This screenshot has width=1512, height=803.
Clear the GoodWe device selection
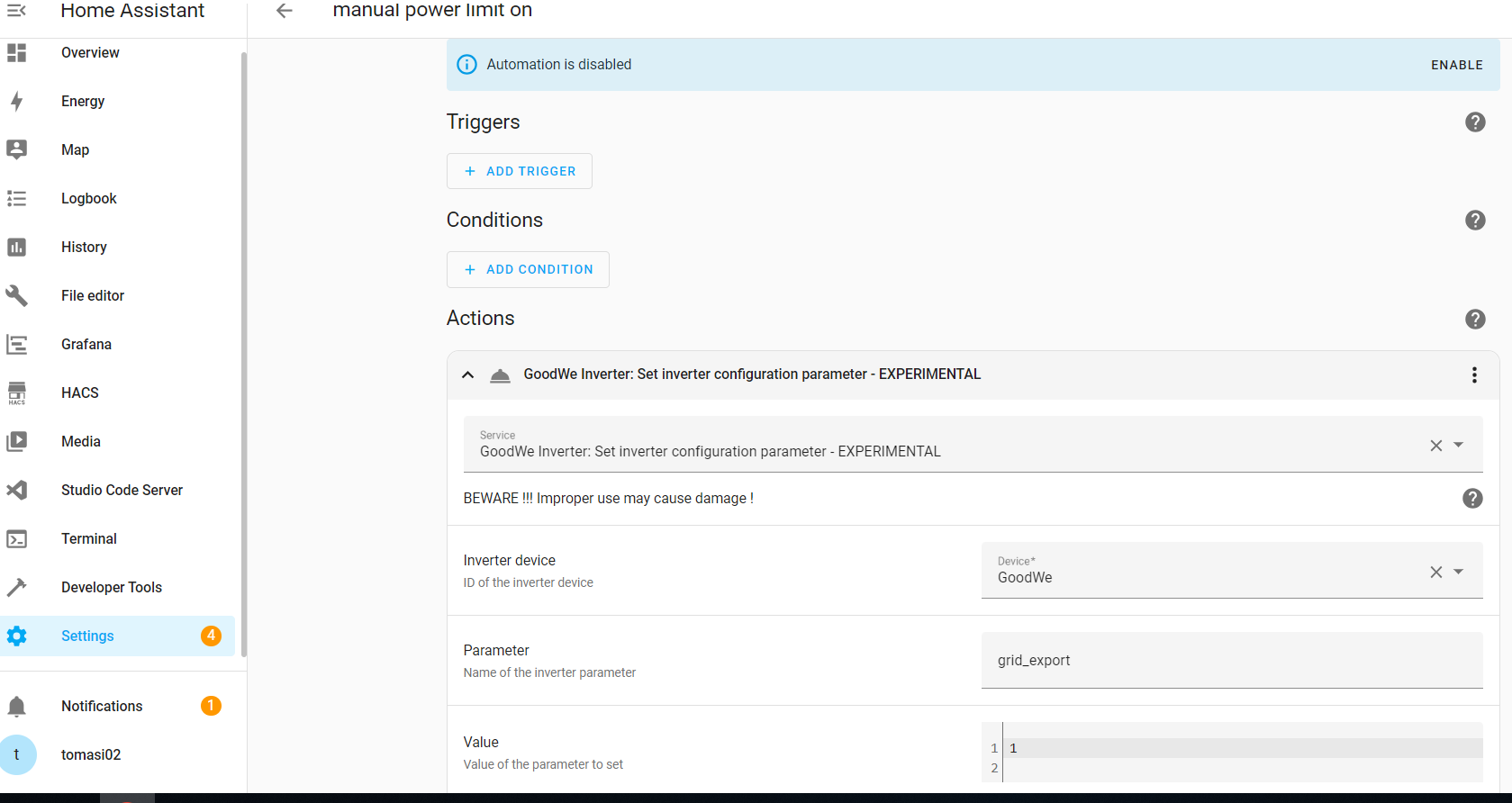1436,572
